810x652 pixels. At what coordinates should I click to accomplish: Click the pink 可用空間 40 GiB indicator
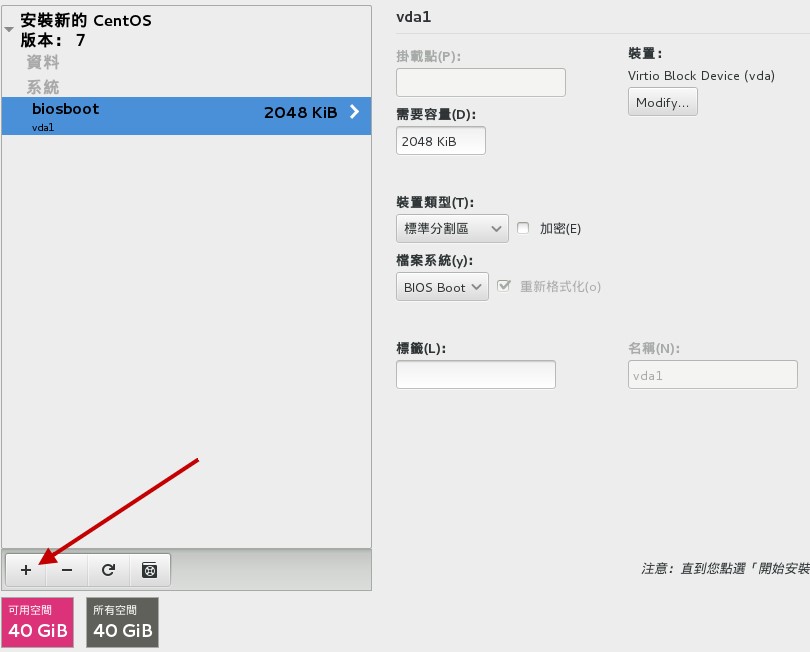pyautogui.click(x=37, y=621)
